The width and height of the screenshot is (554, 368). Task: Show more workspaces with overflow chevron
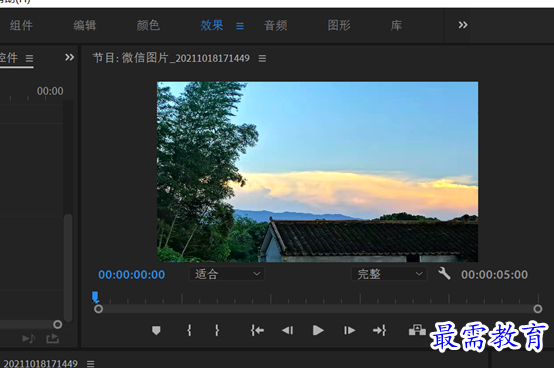click(463, 25)
